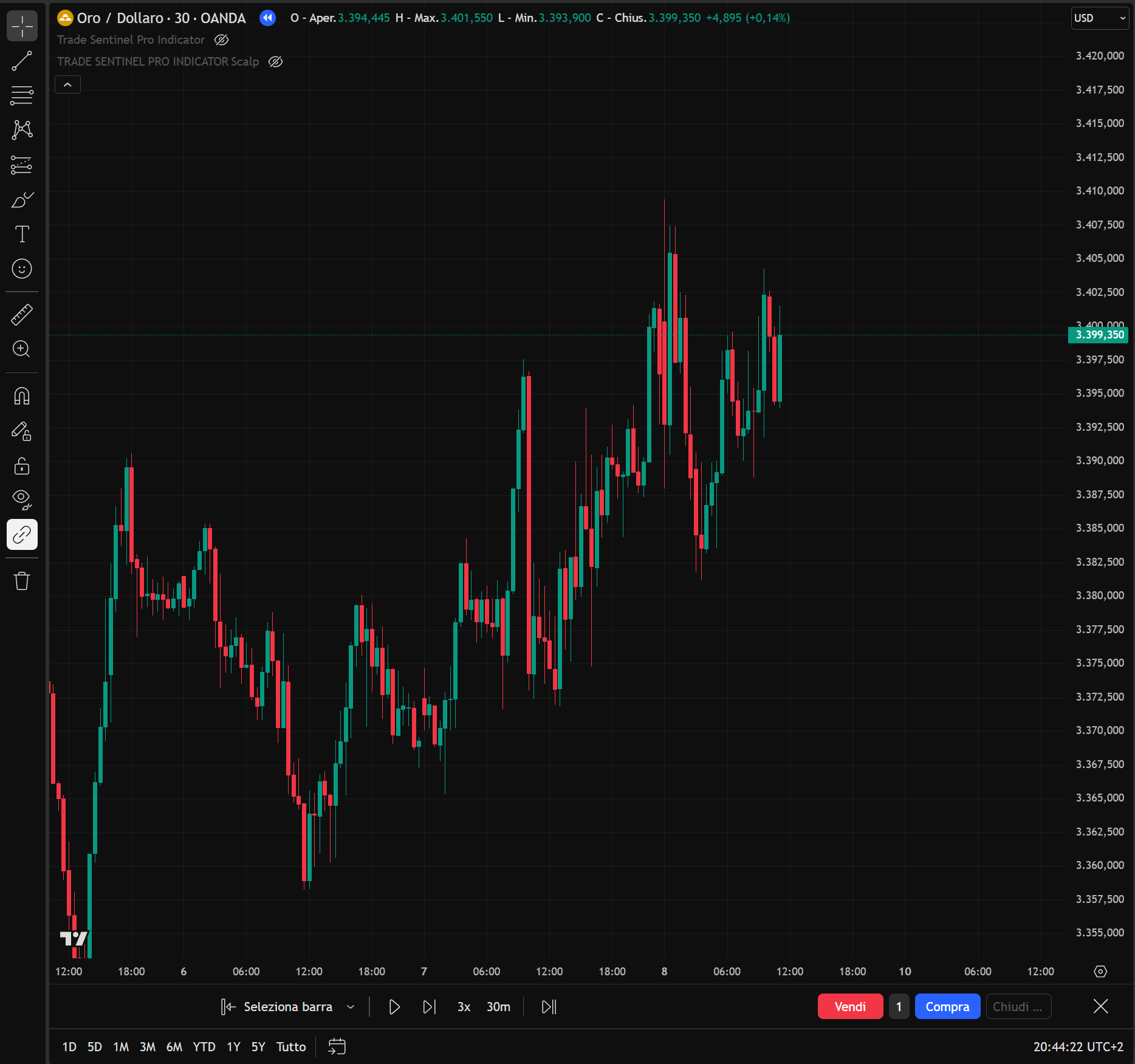Start replay with the play button
The height and width of the screenshot is (1064, 1135).
point(394,1007)
